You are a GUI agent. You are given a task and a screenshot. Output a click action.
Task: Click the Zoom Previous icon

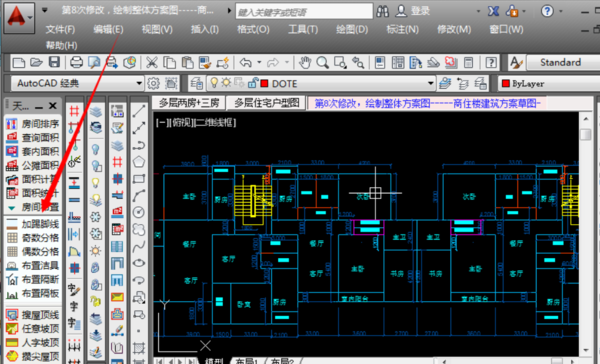click(x=358, y=62)
